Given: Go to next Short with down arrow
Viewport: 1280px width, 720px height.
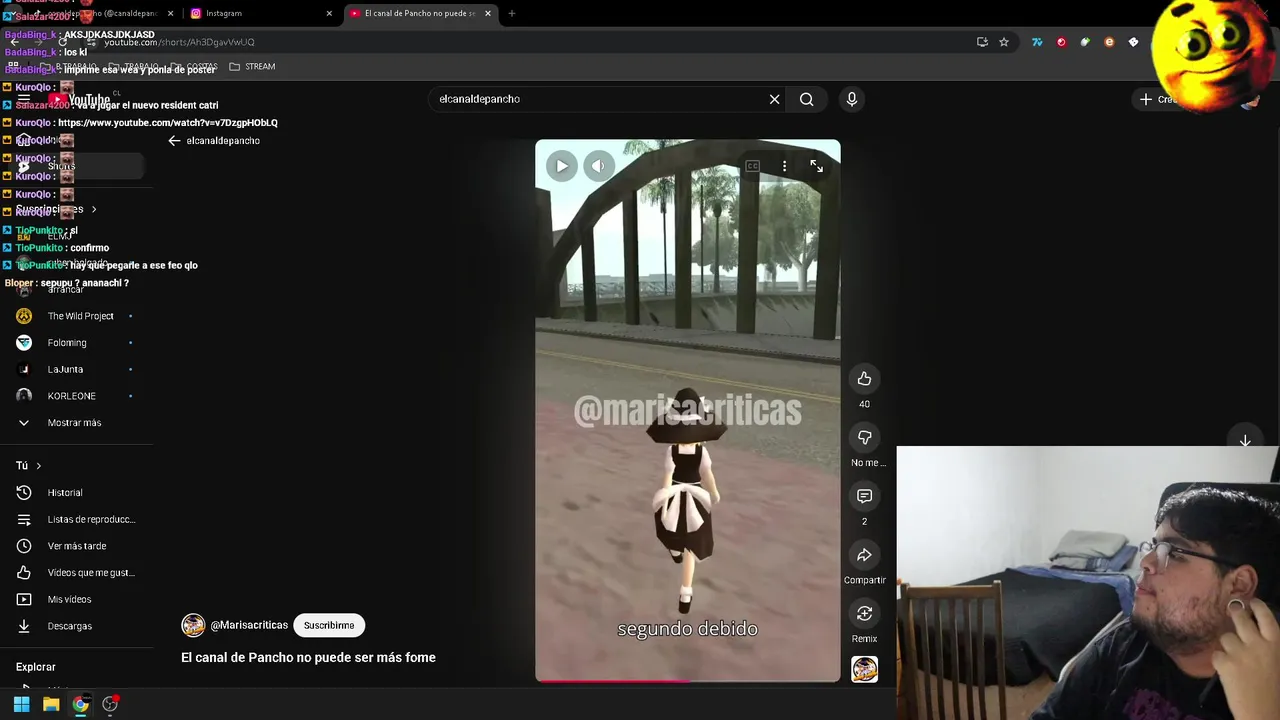Looking at the screenshot, I should (1245, 441).
